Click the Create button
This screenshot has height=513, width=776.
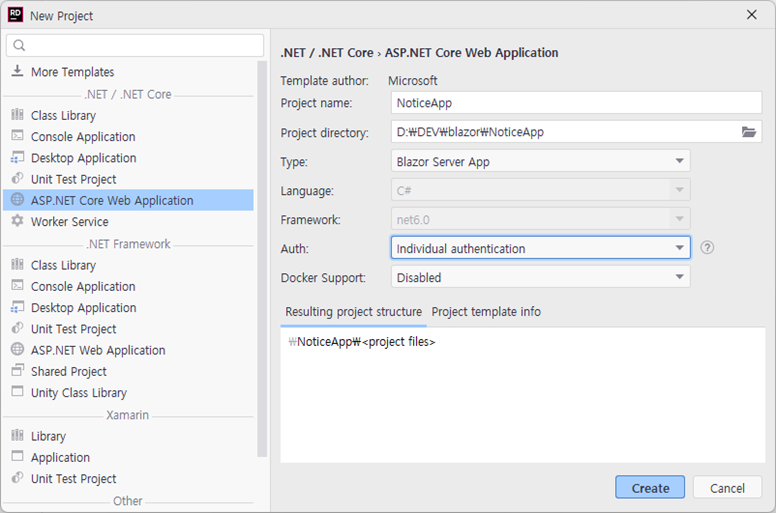650,488
